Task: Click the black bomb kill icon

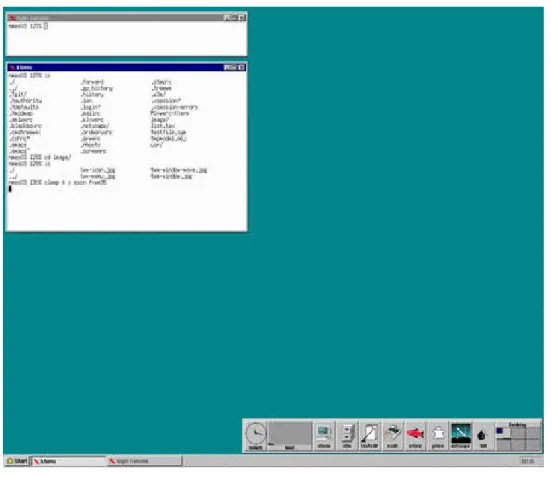Action: click(x=483, y=436)
